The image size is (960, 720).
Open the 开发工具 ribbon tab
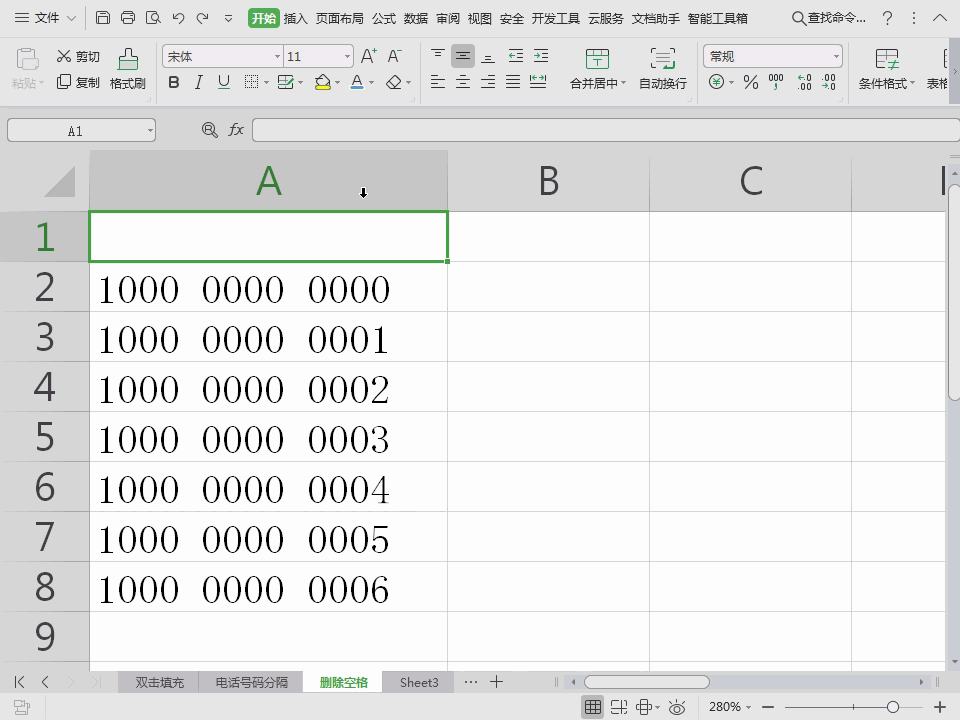(x=555, y=18)
